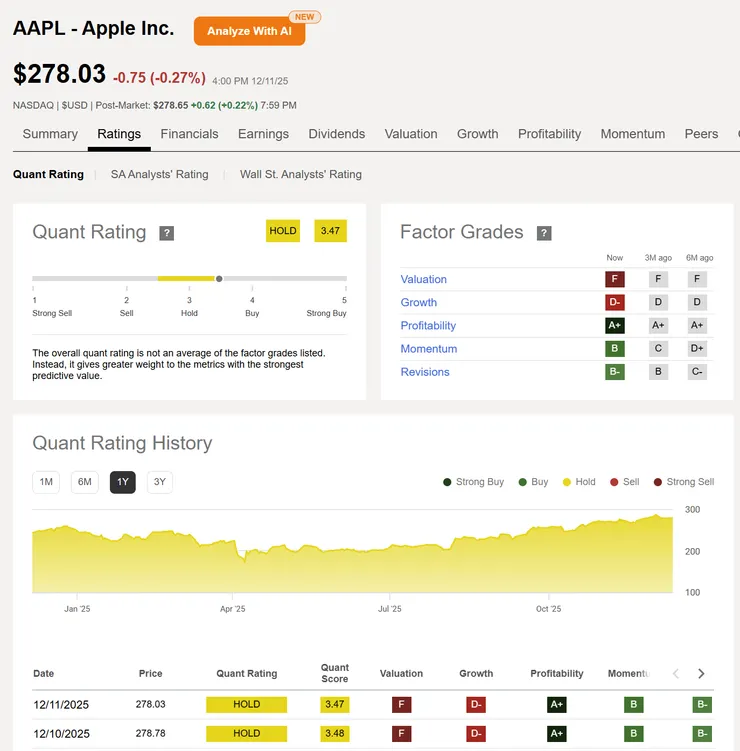This screenshot has width=740, height=751.
Task: Click the quant rating history price chart
Action: 353,553
